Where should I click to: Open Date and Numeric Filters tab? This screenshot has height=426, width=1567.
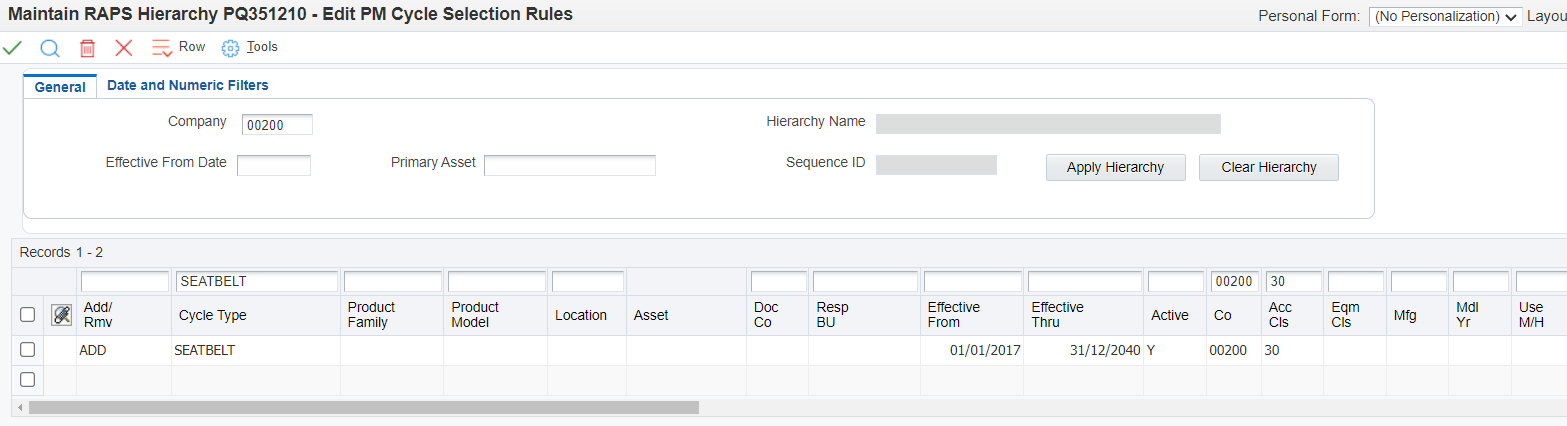pyautogui.click(x=188, y=86)
